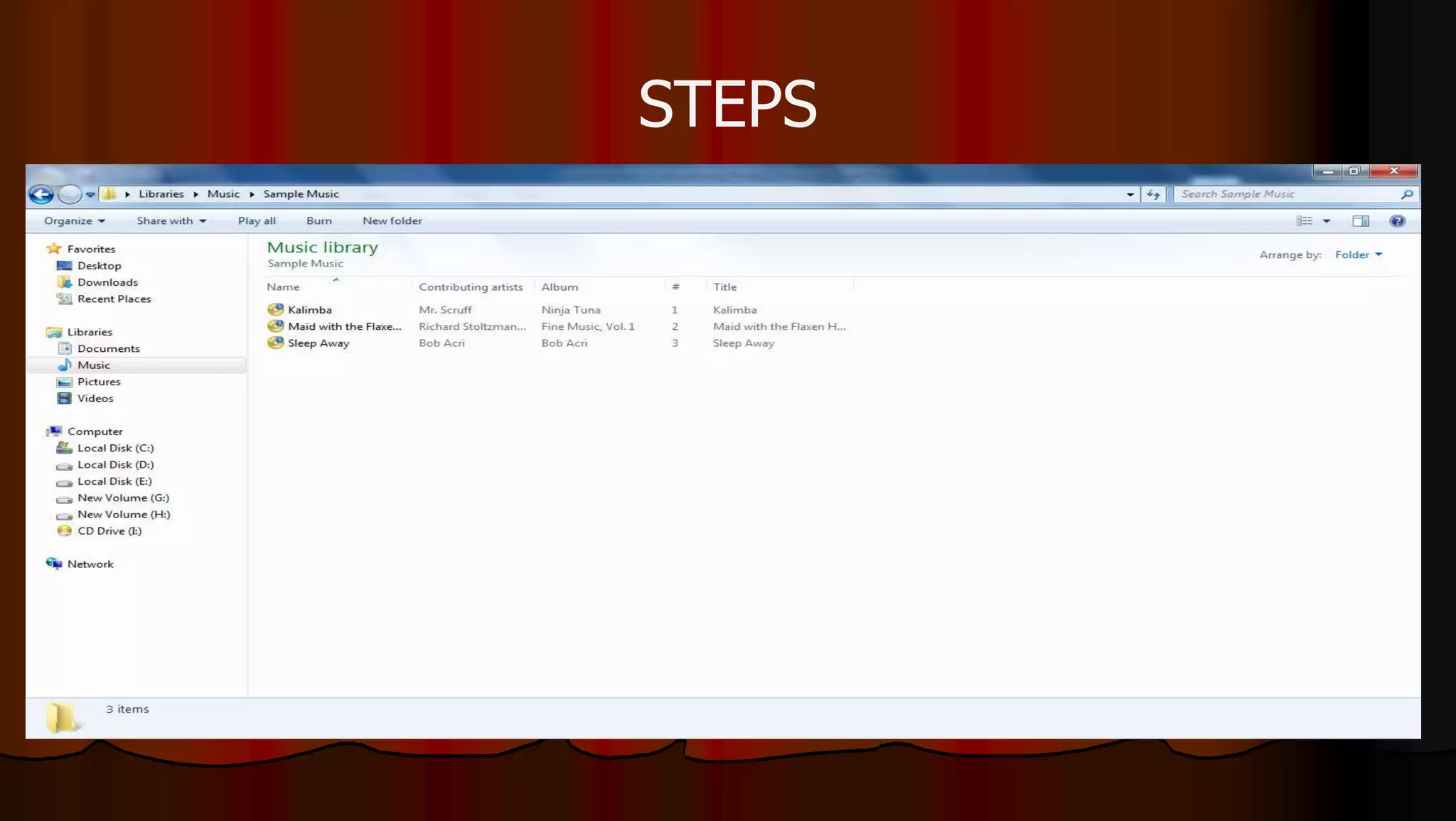Select Network in the navigation pane
This screenshot has height=821, width=1456.
(x=90, y=564)
